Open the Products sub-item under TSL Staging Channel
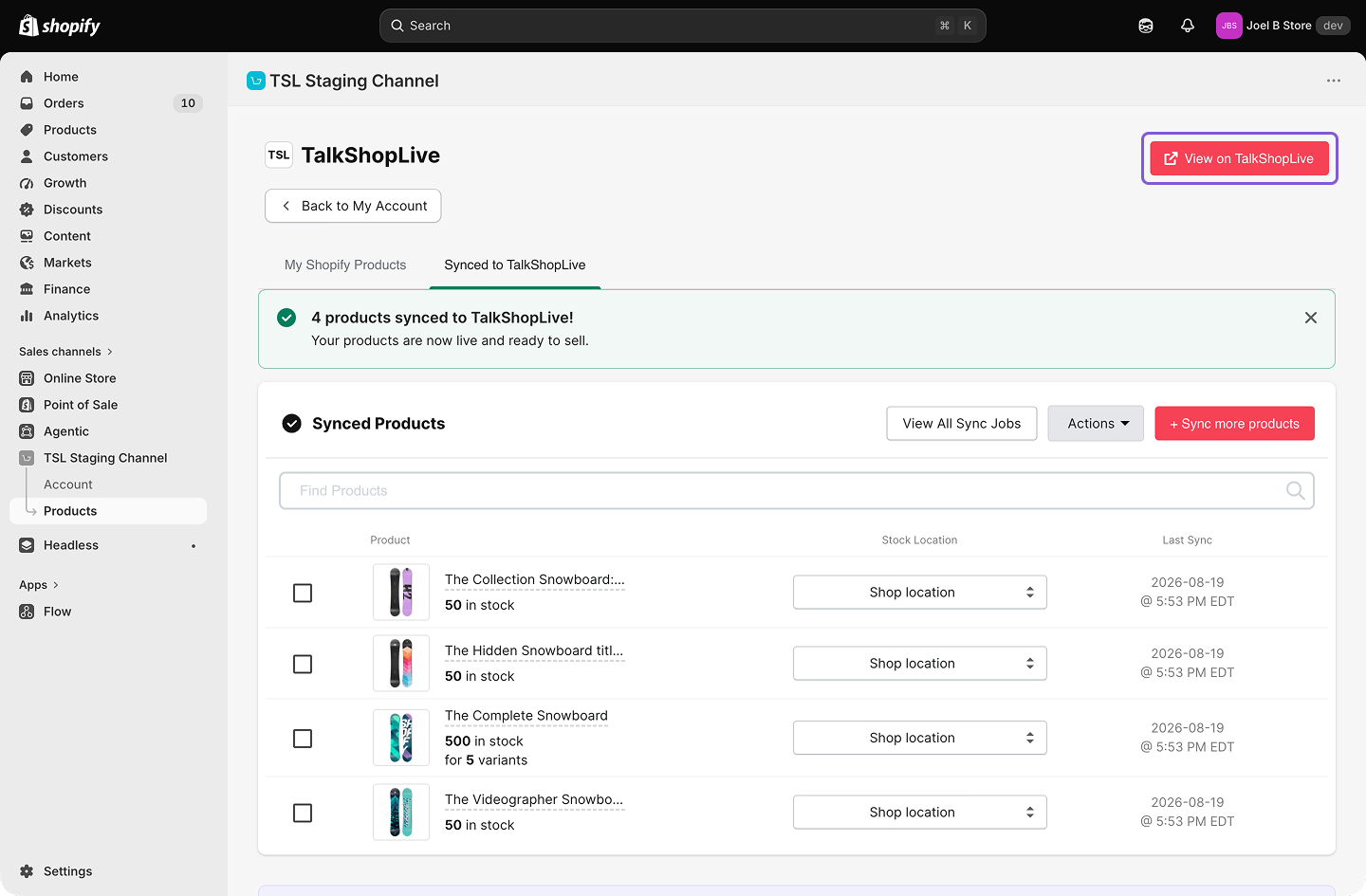 point(108,511)
